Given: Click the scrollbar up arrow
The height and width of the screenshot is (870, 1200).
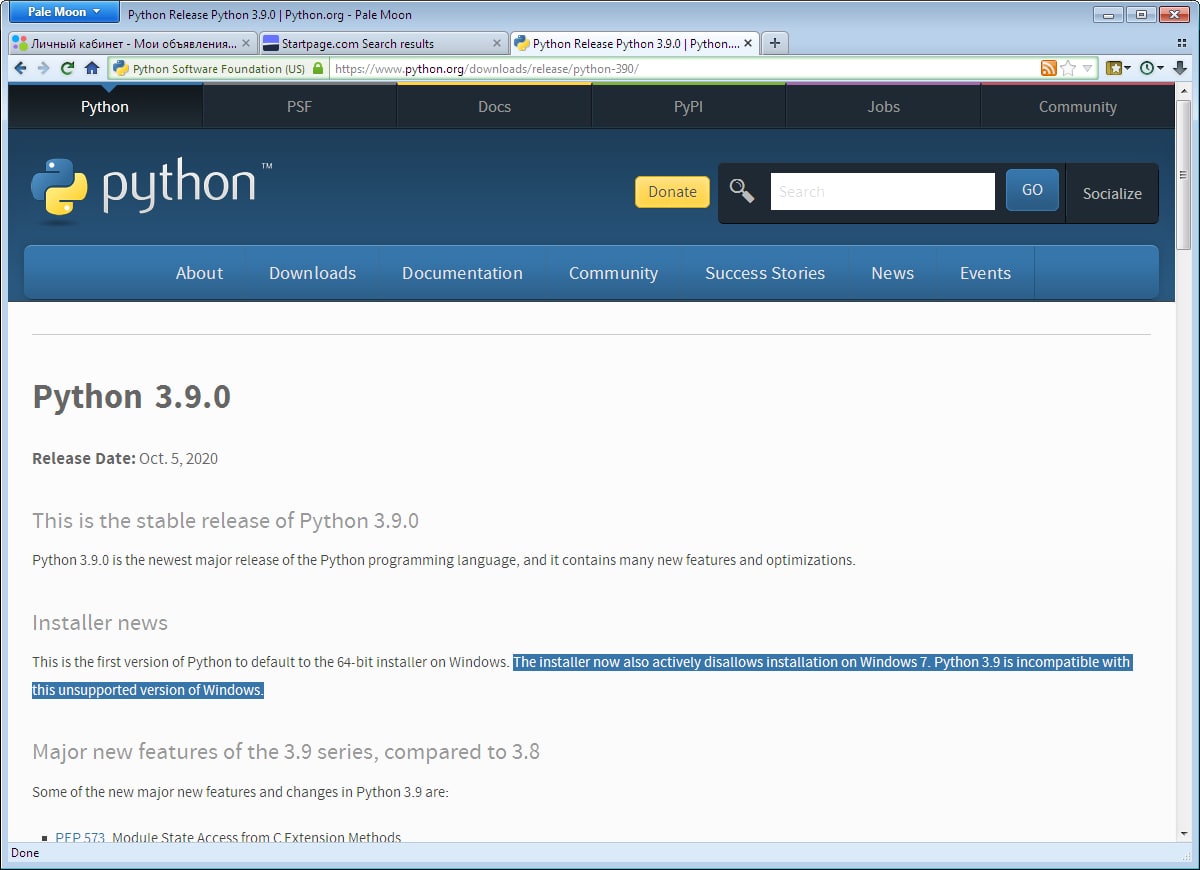Looking at the screenshot, I should point(1183,91).
